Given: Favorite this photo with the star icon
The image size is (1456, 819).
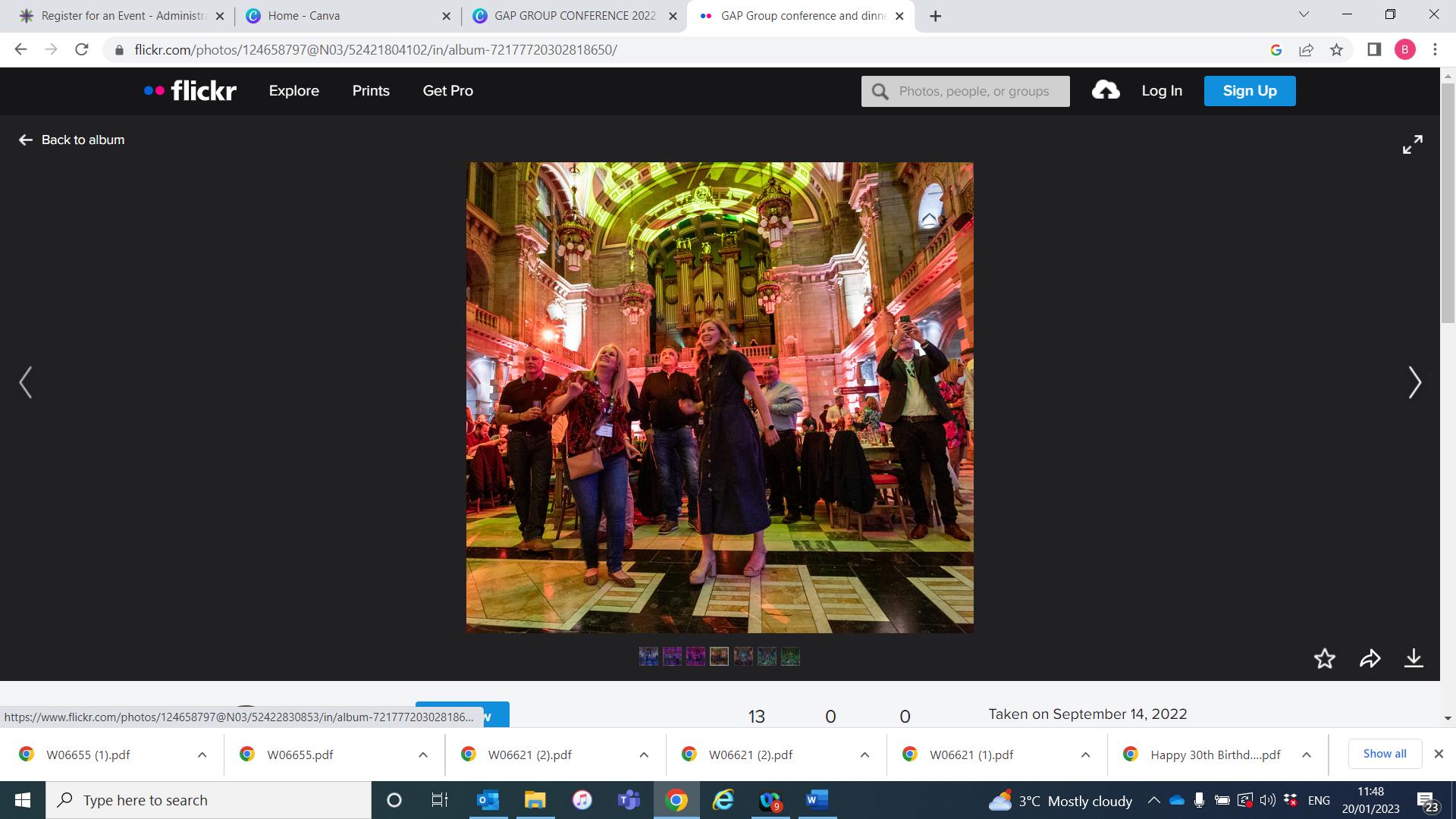Looking at the screenshot, I should [1324, 658].
